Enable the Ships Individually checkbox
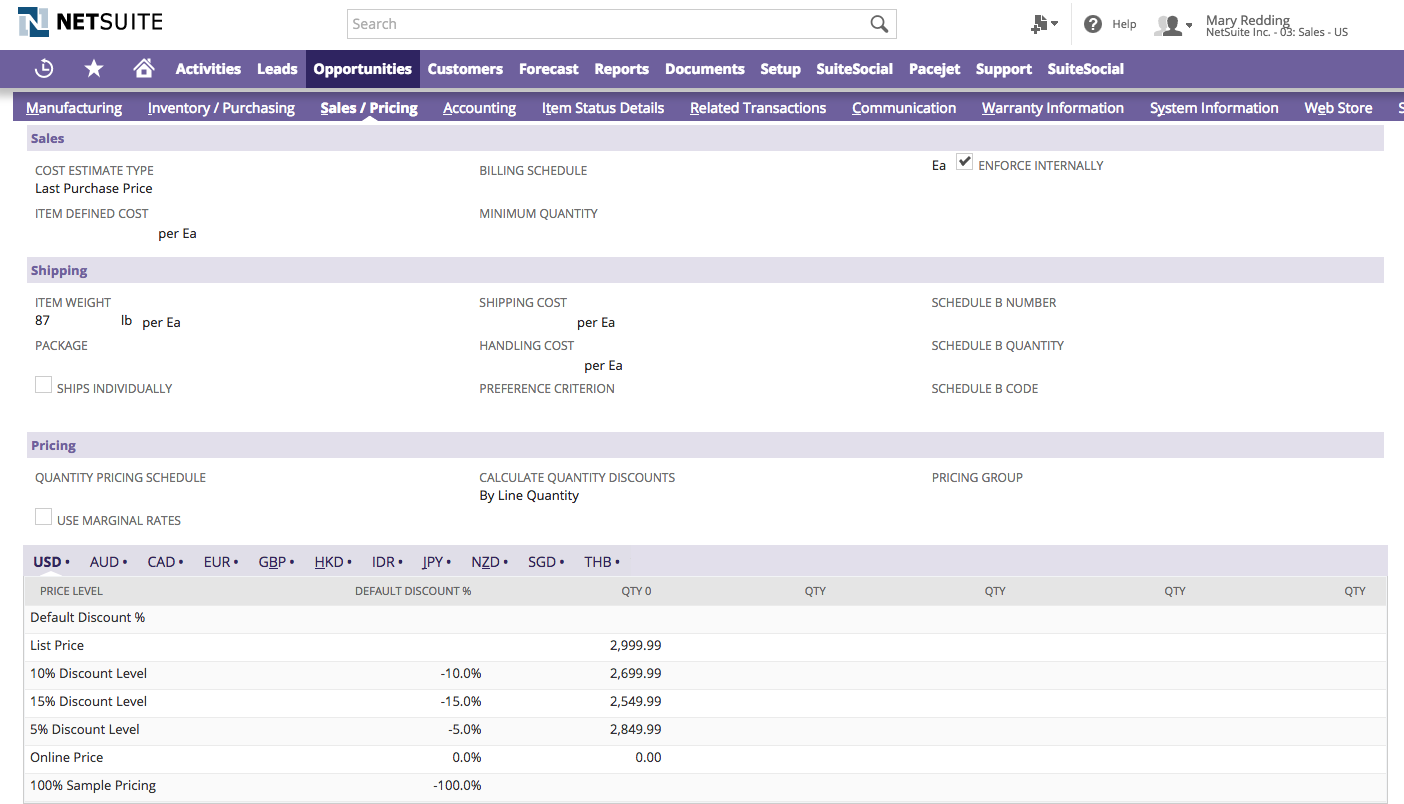The width and height of the screenshot is (1404, 804). coord(43,383)
